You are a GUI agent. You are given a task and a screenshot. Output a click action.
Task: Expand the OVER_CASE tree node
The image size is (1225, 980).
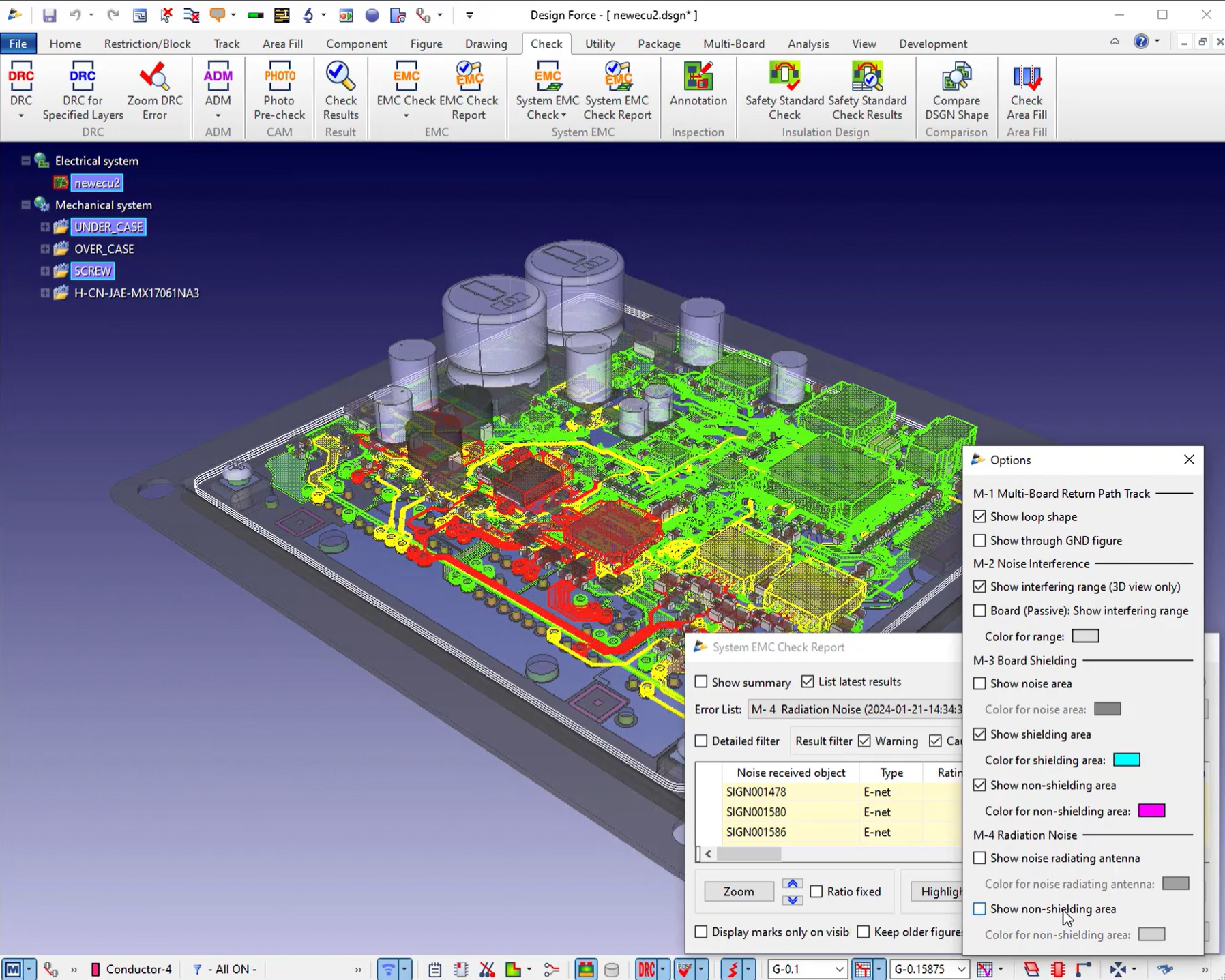(x=45, y=249)
